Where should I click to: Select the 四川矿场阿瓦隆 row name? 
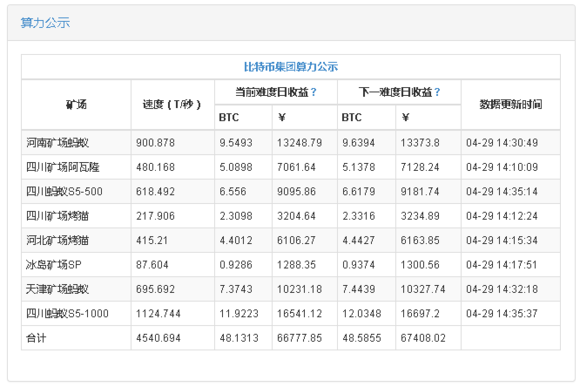pyautogui.click(x=63, y=167)
